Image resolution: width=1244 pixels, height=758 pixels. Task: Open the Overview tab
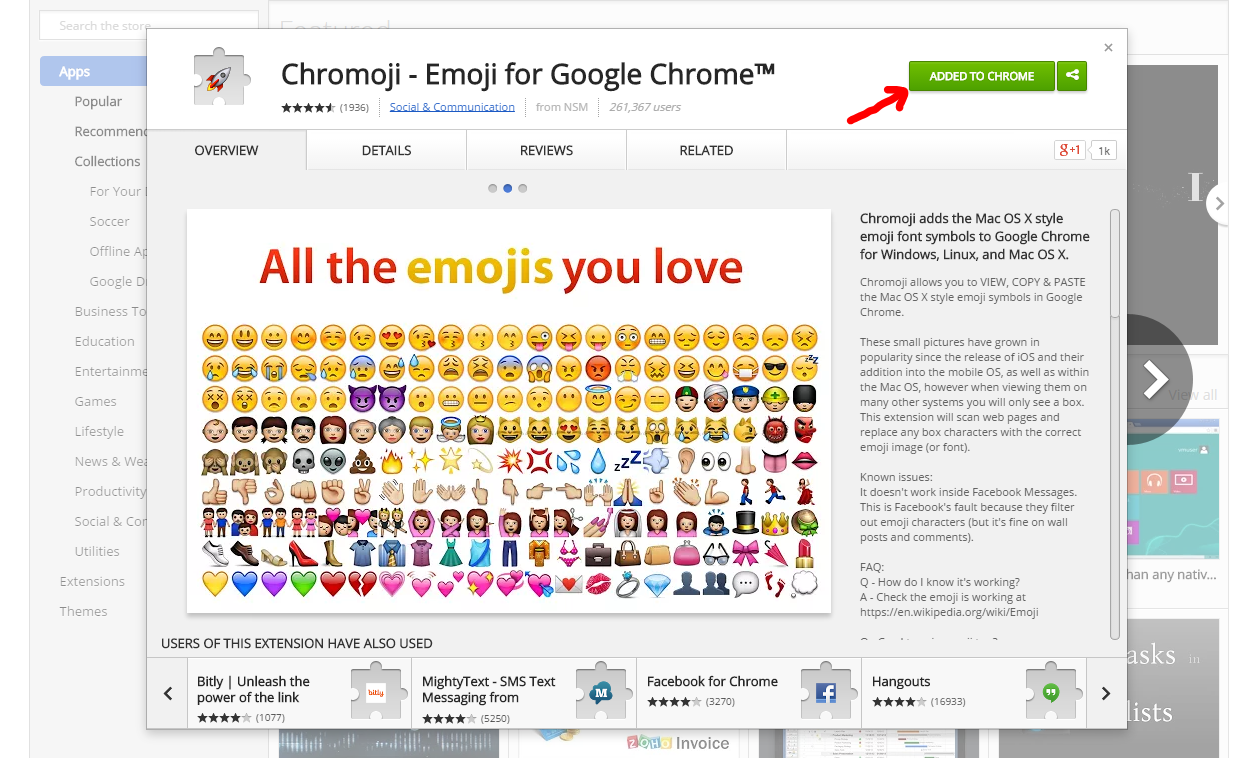click(226, 150)
